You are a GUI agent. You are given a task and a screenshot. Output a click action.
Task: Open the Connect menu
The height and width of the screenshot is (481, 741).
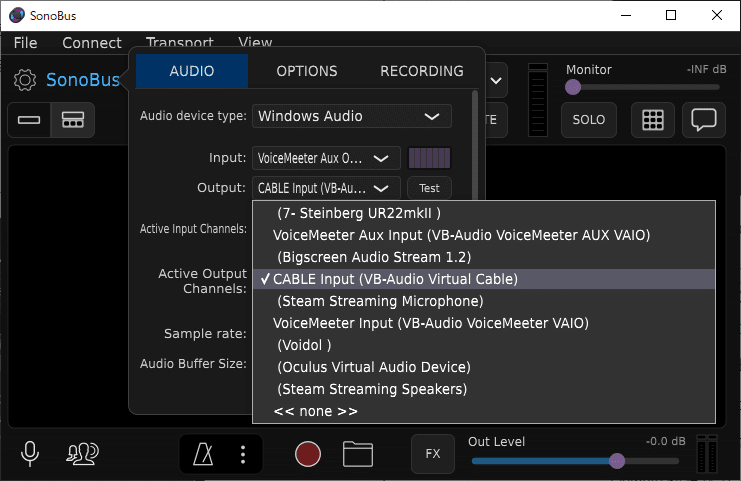pyautogui.click(x=92, y=43)
